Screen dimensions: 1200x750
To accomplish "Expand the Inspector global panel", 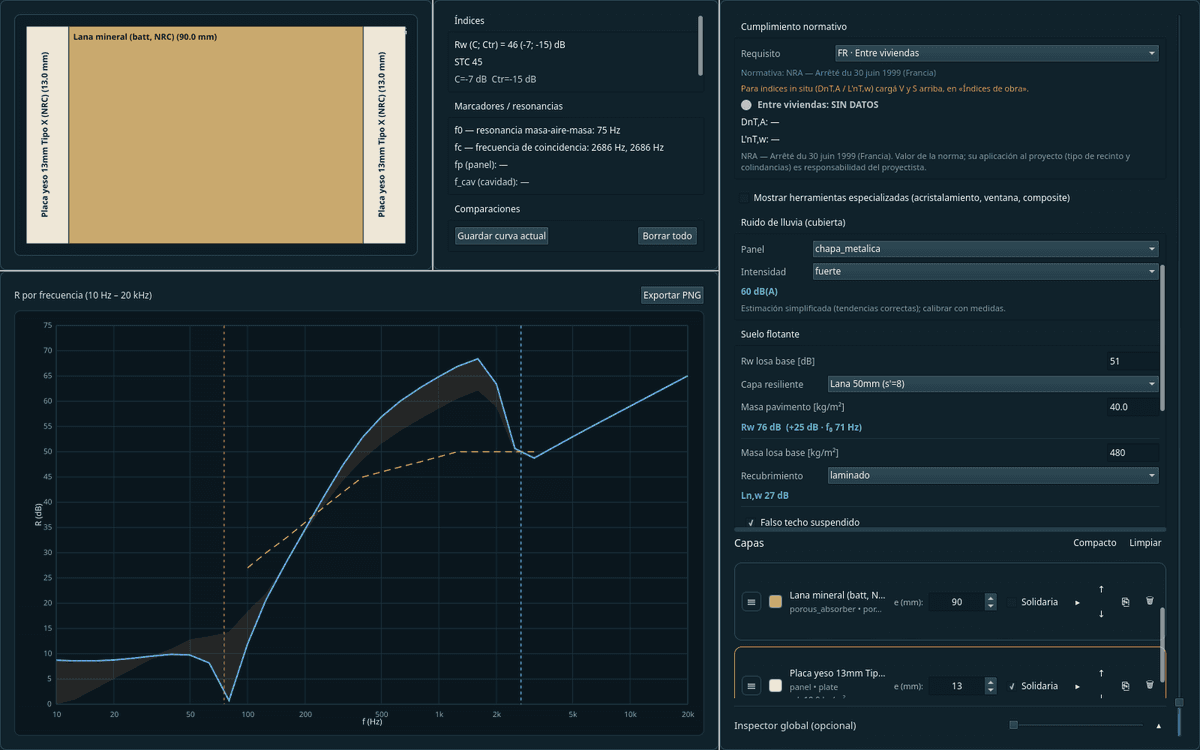I will coord(1159,725).
